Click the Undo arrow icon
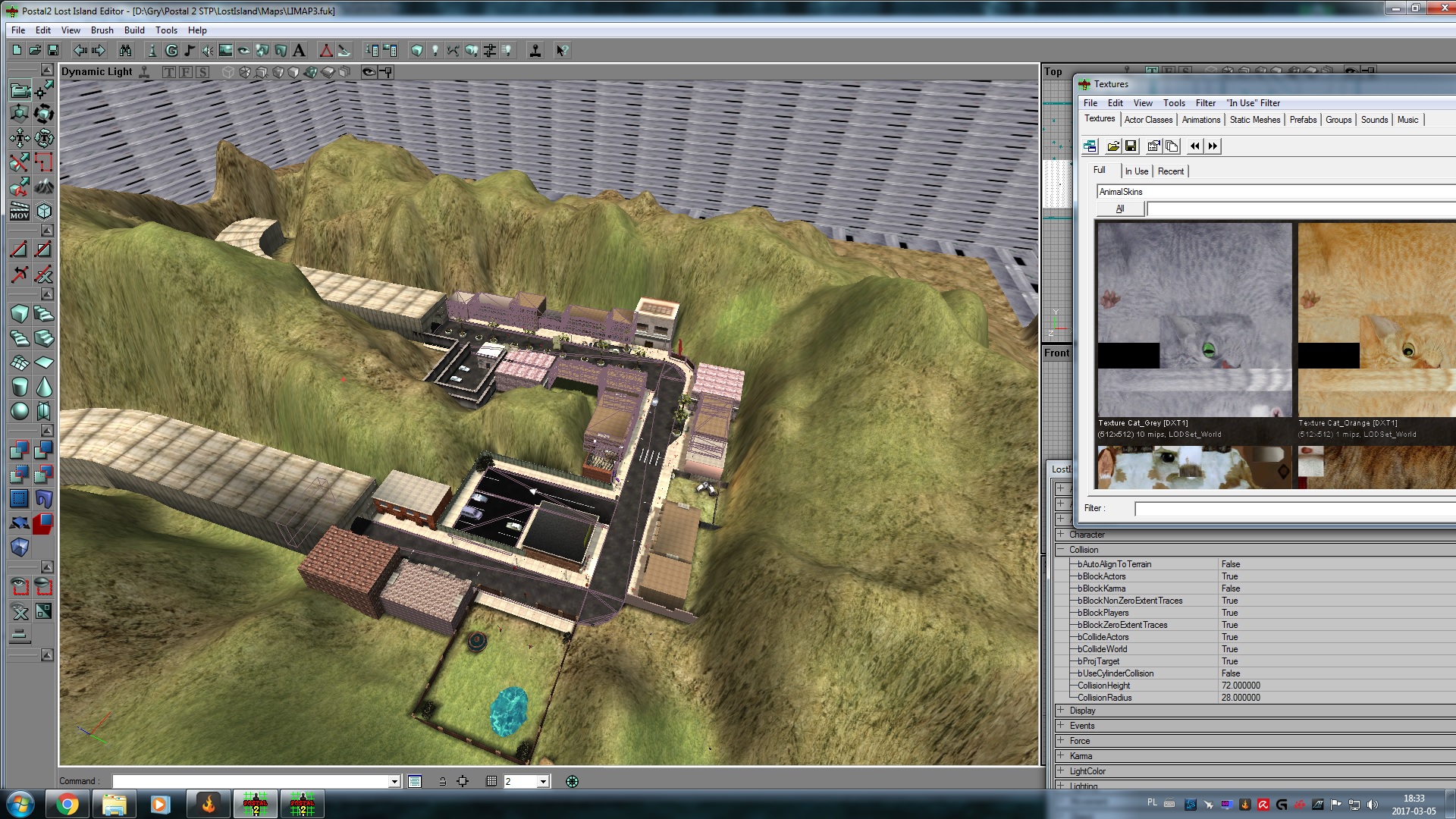1456x819 pixels. point(80,50)
